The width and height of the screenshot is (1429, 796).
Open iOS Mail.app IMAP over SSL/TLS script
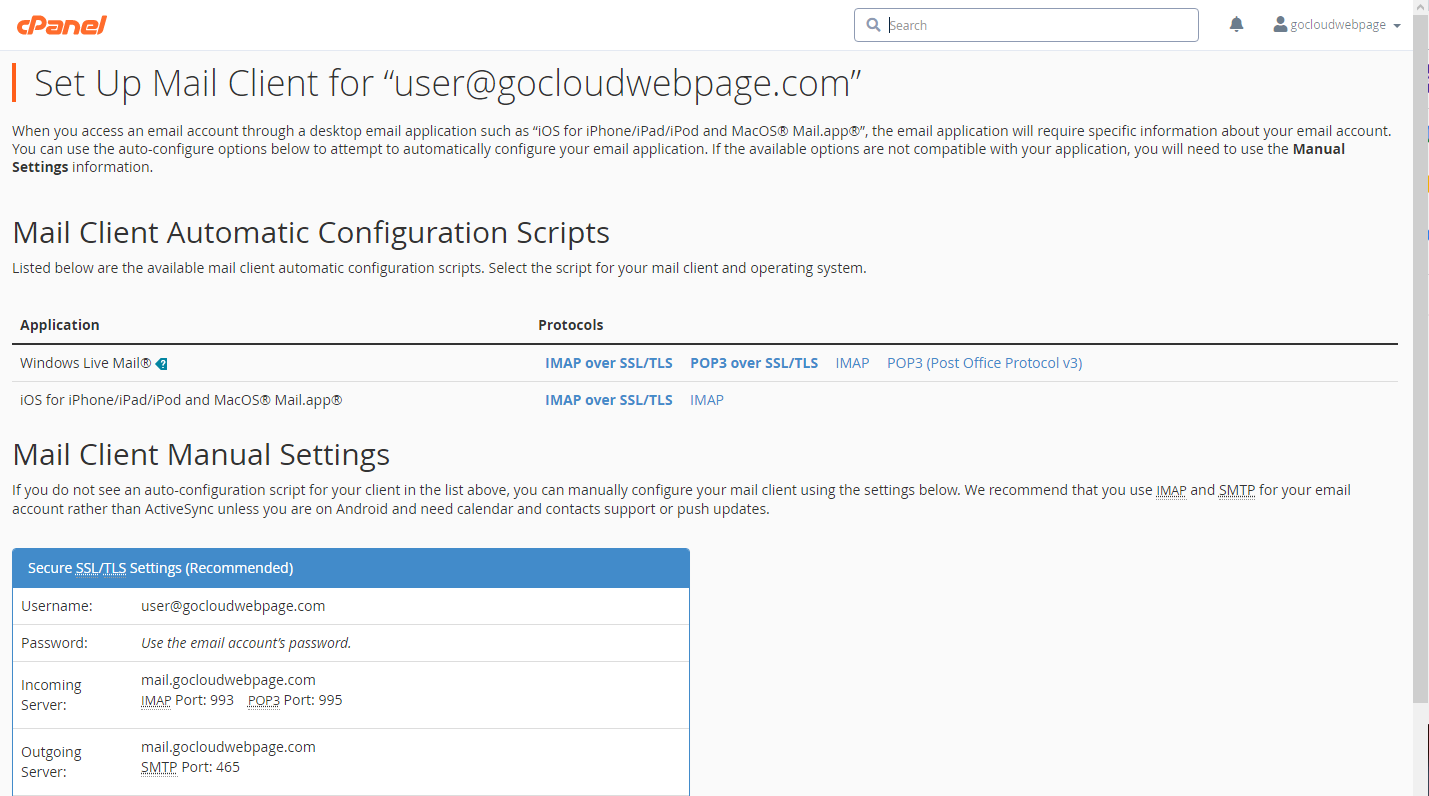[x=609, y=400]
